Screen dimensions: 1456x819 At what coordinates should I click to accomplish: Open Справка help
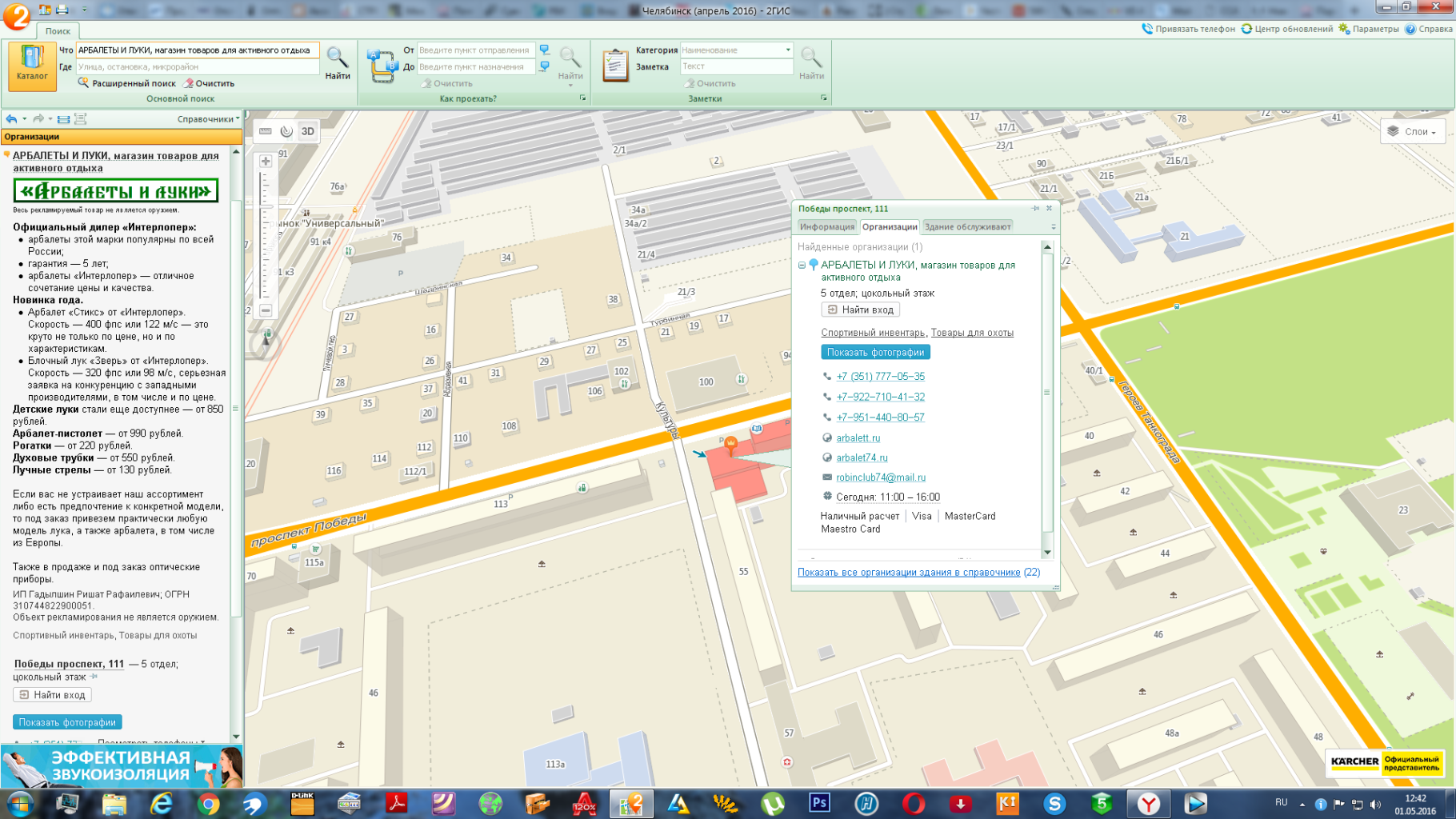click(x=1429, y=29)
